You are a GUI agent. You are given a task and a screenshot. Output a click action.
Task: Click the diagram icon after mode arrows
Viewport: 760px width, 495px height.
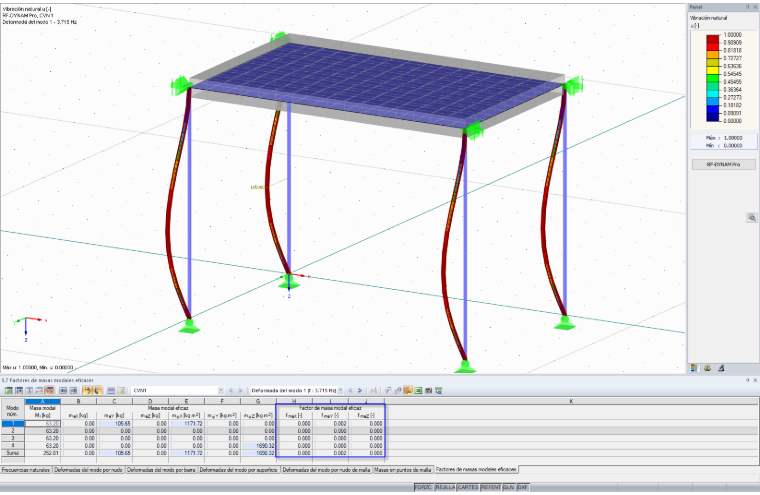(374, 390)
